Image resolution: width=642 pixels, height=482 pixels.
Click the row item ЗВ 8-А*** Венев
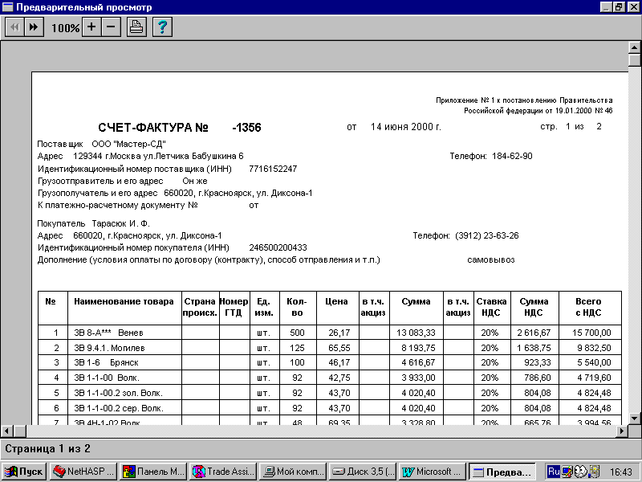click(109, 333)
